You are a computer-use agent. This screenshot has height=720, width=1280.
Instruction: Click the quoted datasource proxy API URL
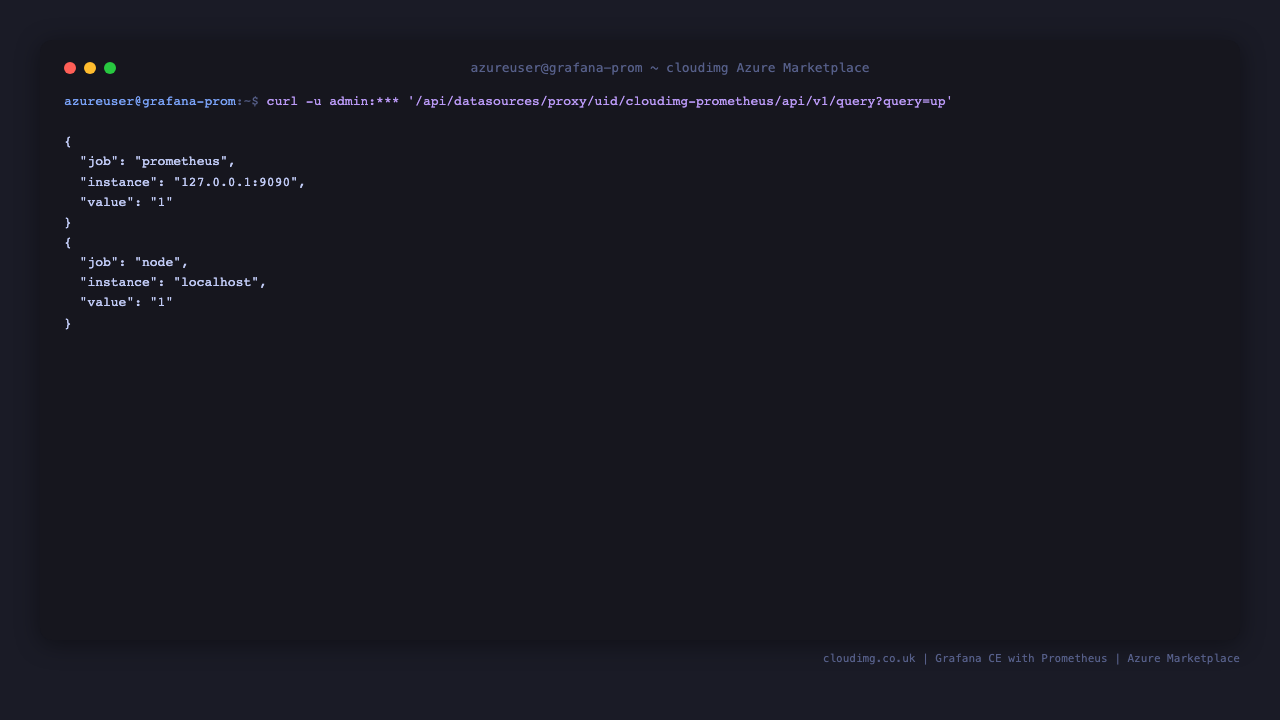(x=680, y=101)
